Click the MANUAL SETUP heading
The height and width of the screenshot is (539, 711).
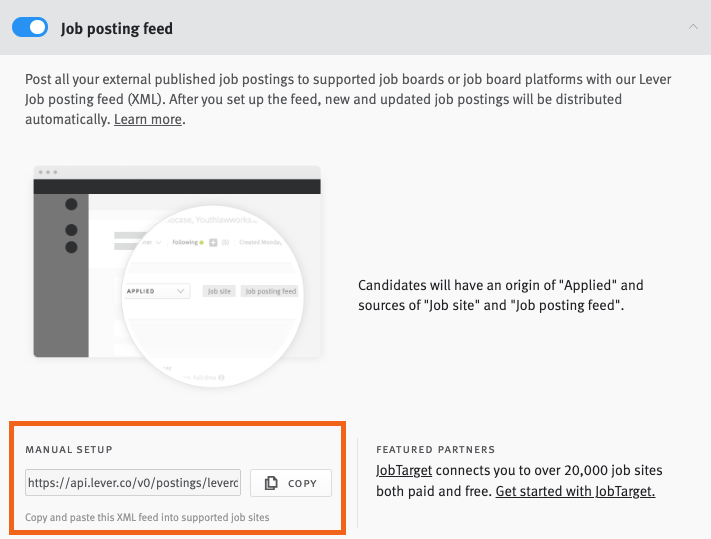pyautogui.click(x=69, y=450)
